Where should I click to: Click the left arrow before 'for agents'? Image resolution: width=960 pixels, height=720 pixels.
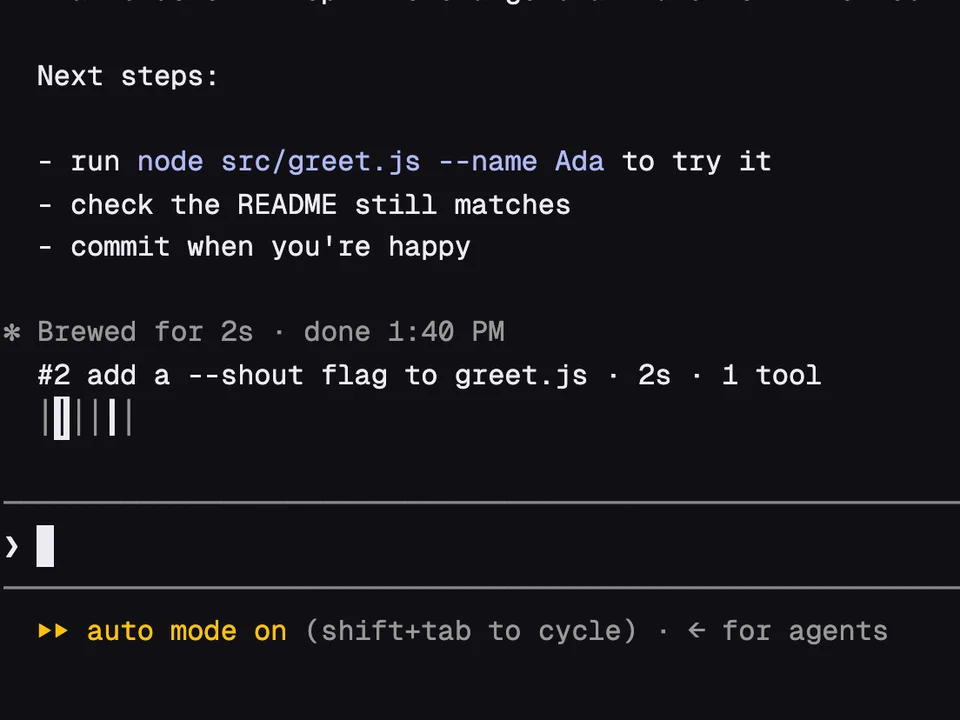(697, 630)
